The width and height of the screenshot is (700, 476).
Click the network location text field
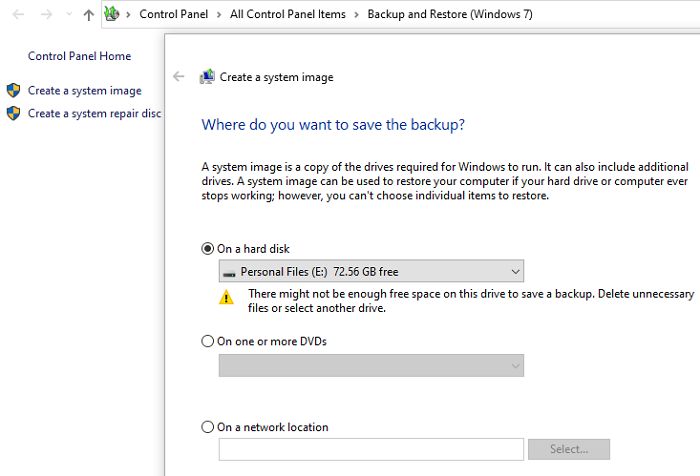[x=371, y=449]
